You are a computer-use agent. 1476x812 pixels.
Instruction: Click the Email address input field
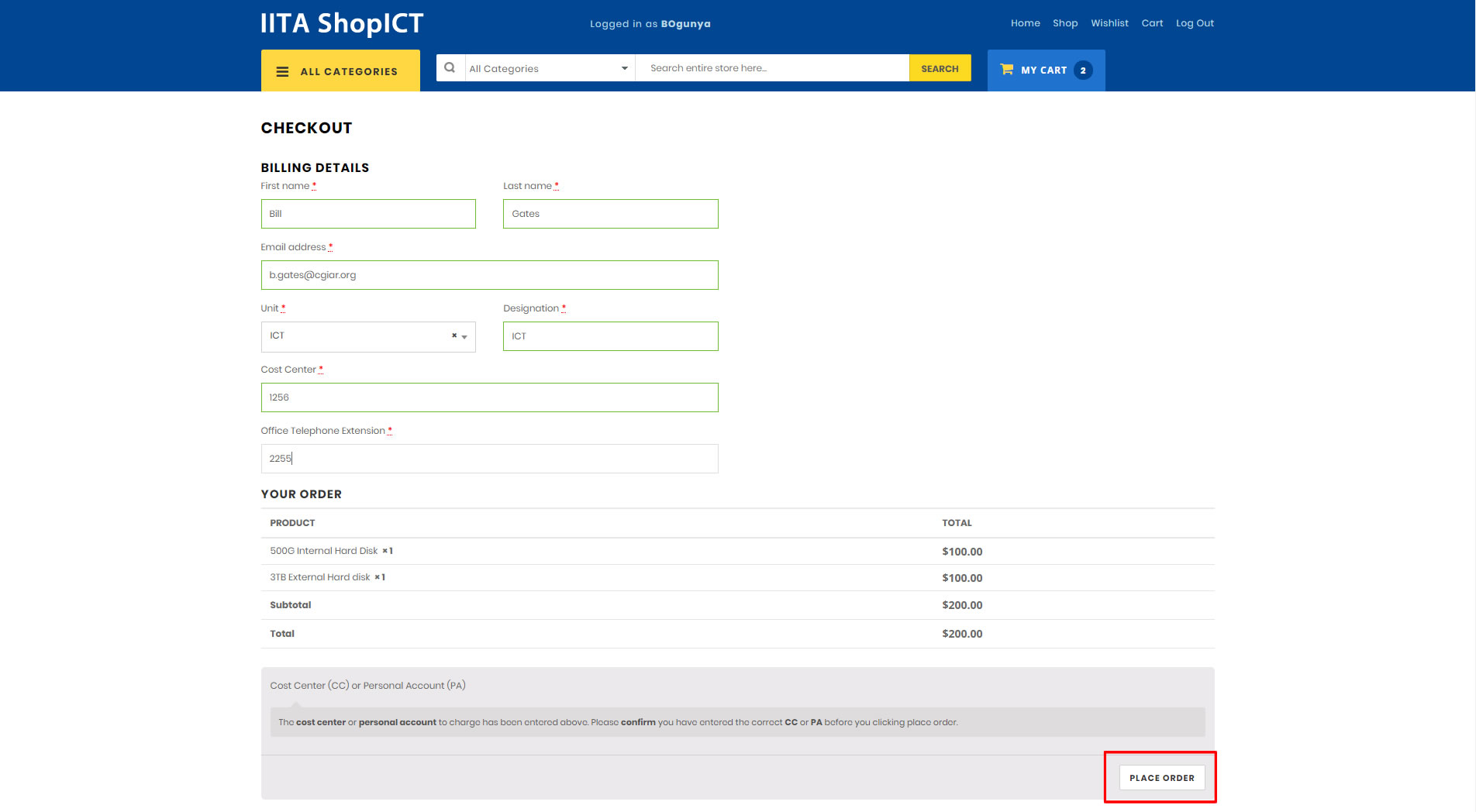[x=489, y=275]
